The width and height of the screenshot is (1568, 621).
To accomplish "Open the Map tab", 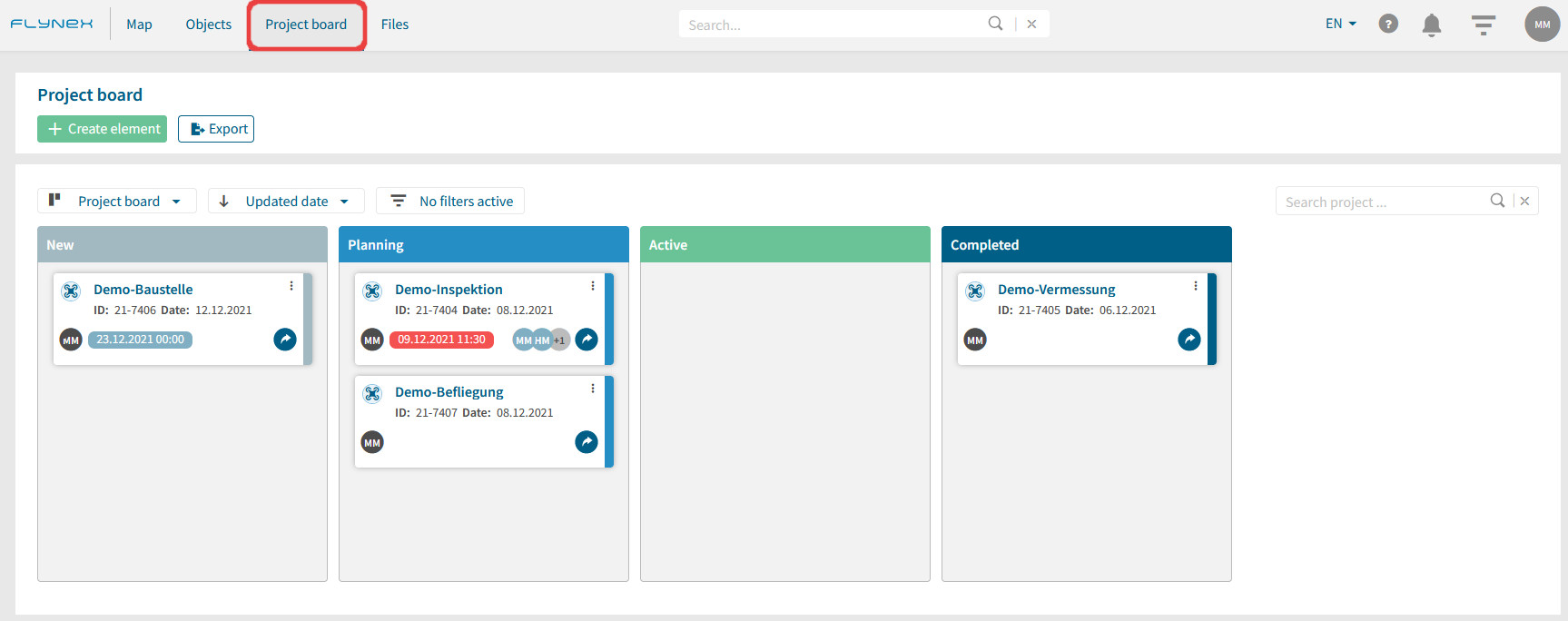I will 139,25.
